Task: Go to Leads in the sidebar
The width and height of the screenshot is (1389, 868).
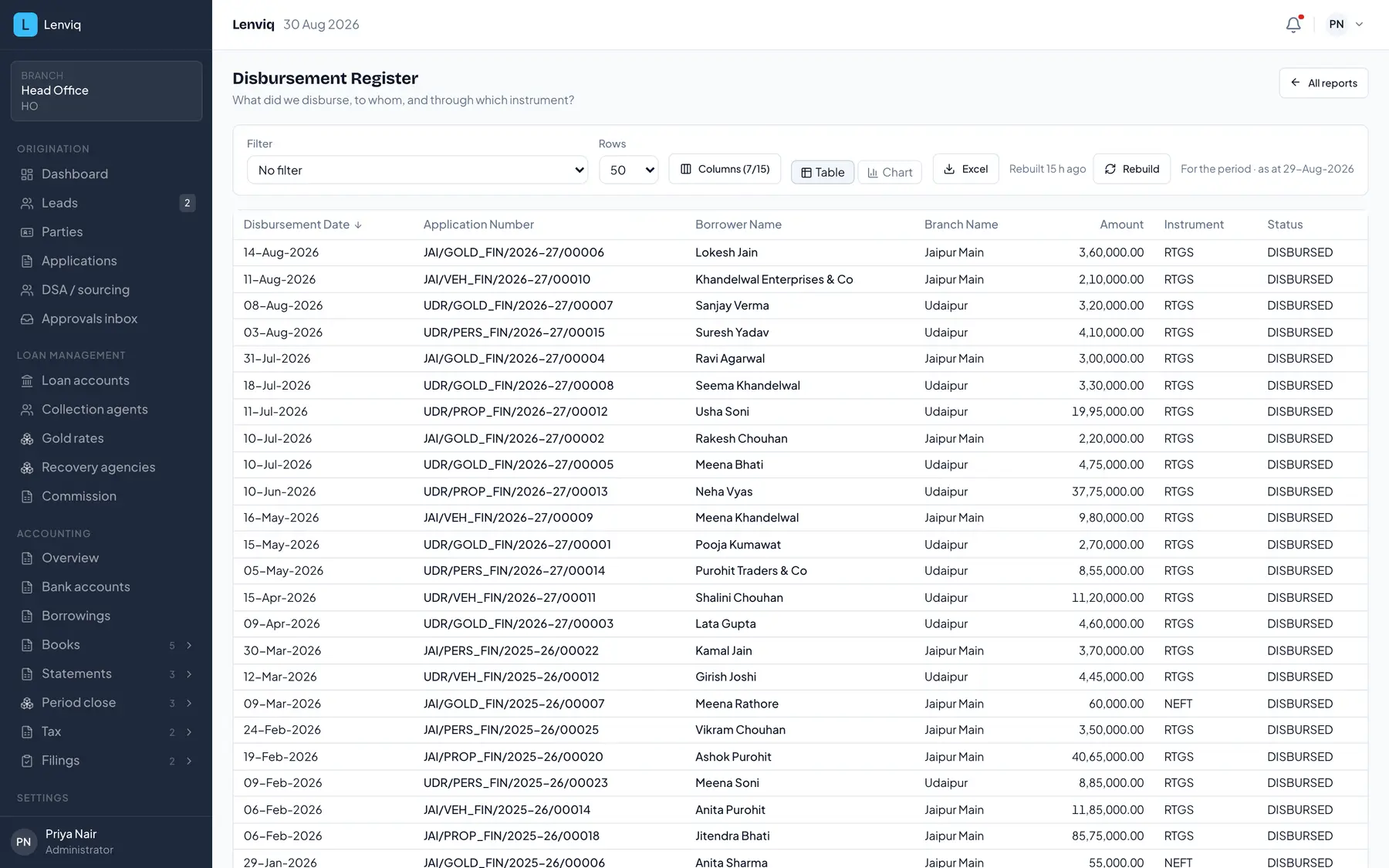Action: [x=106, y=204]
